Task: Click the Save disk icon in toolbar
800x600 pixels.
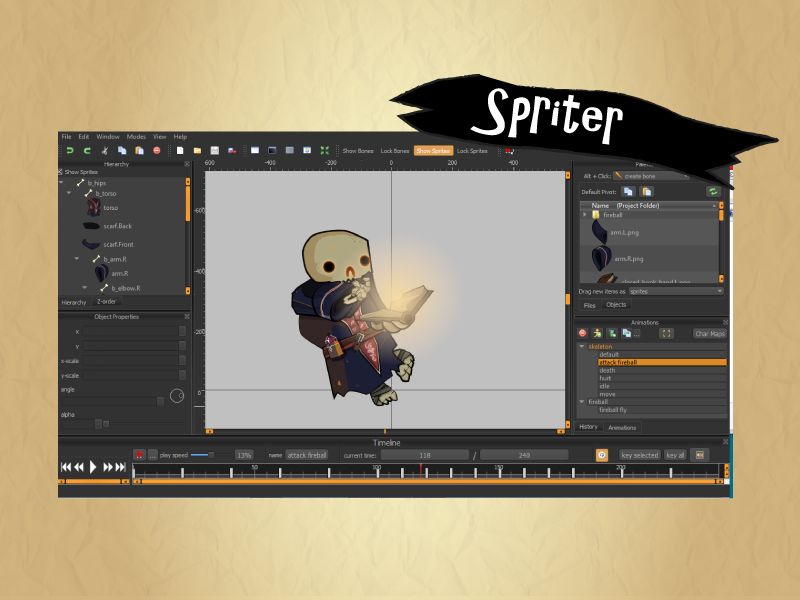Action: (x=215, y=151)
